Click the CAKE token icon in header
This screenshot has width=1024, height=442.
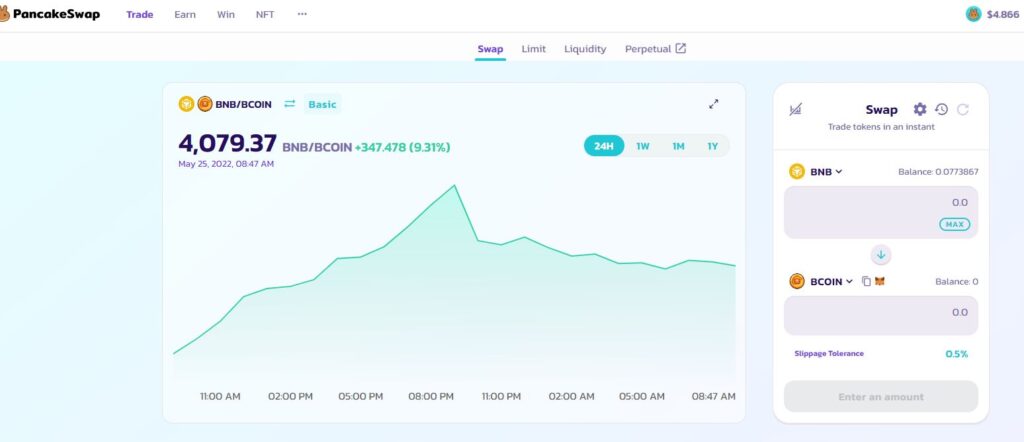click(x=974, y=14)
